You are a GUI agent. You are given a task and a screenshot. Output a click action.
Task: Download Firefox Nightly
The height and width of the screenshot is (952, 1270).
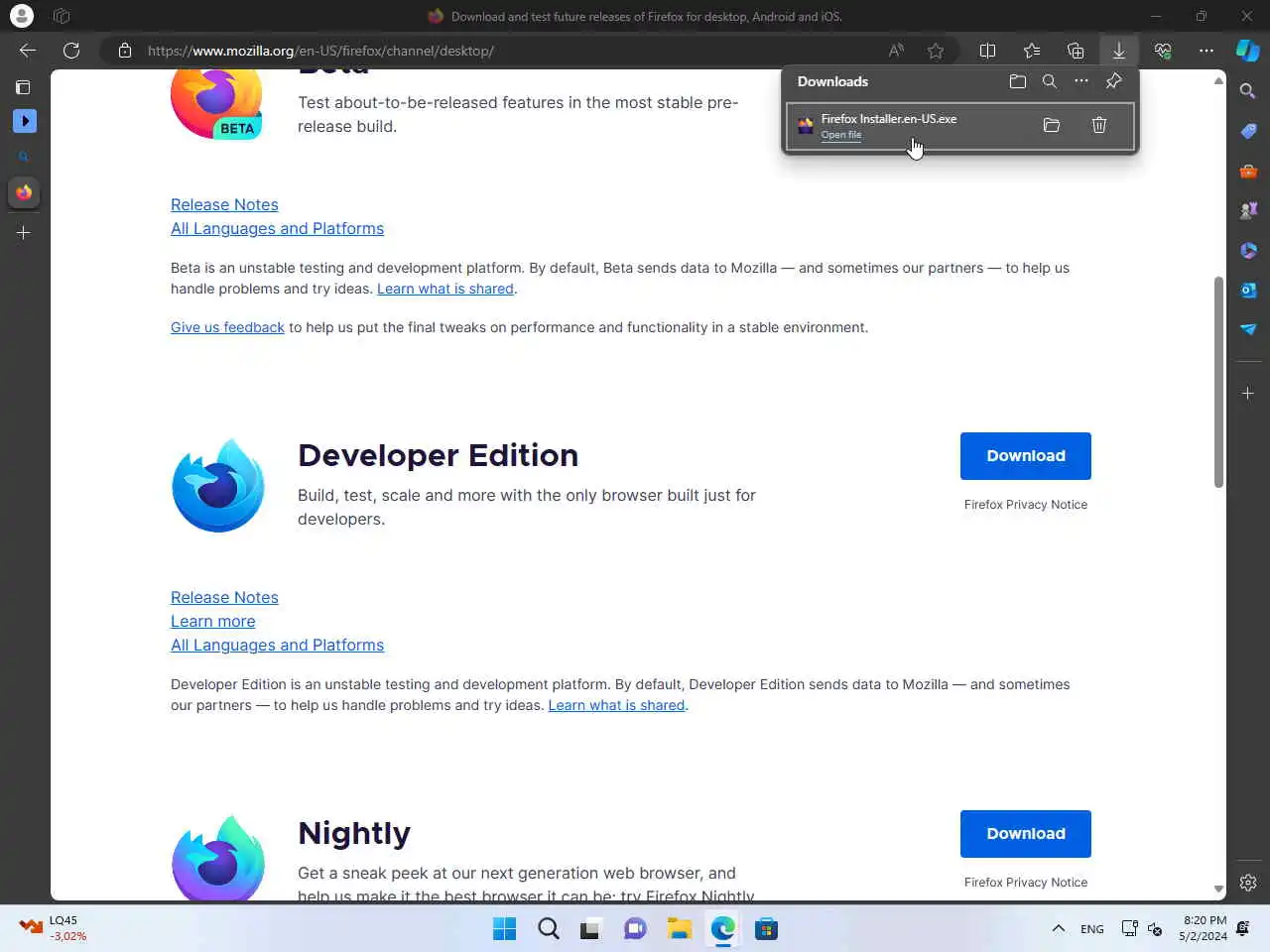tap(1026, 834)
